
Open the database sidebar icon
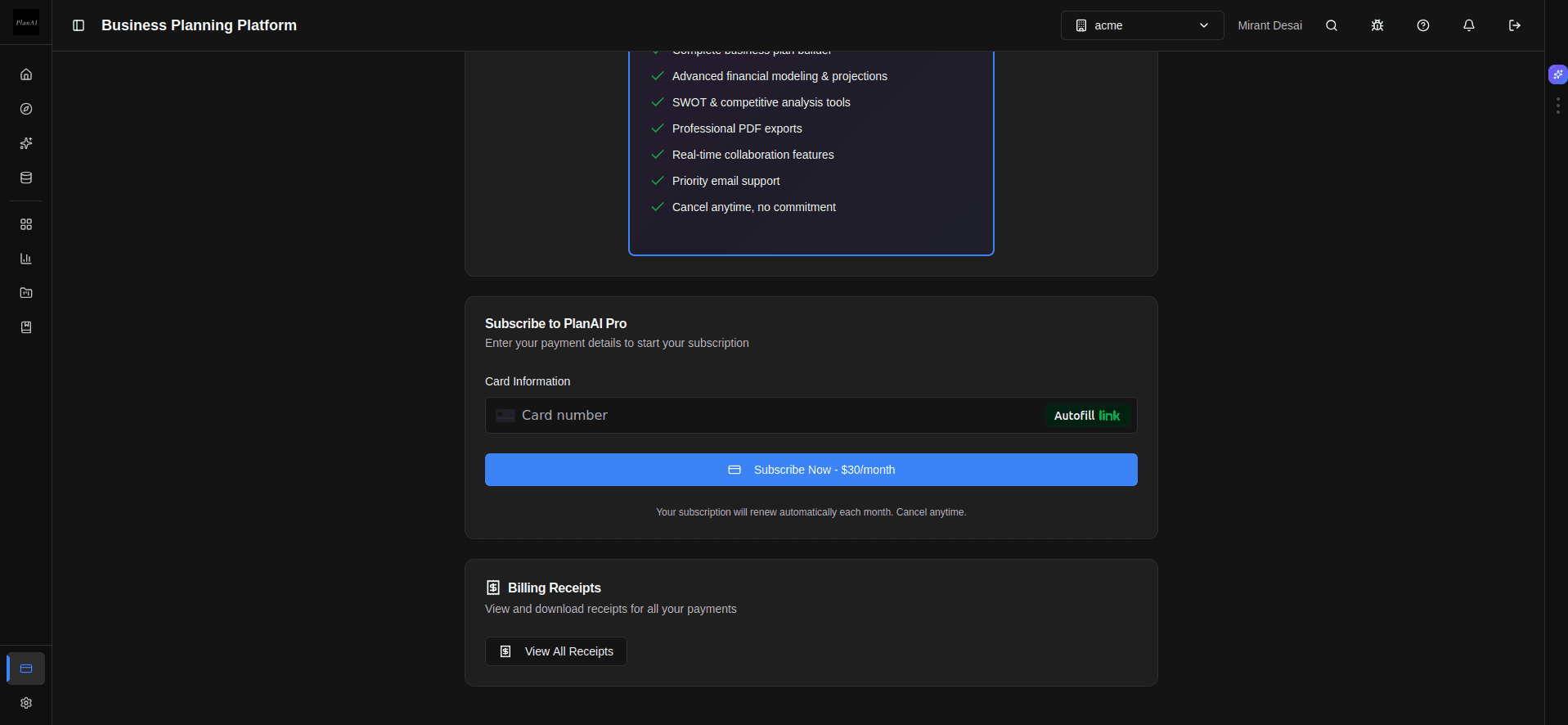(26, 178)
